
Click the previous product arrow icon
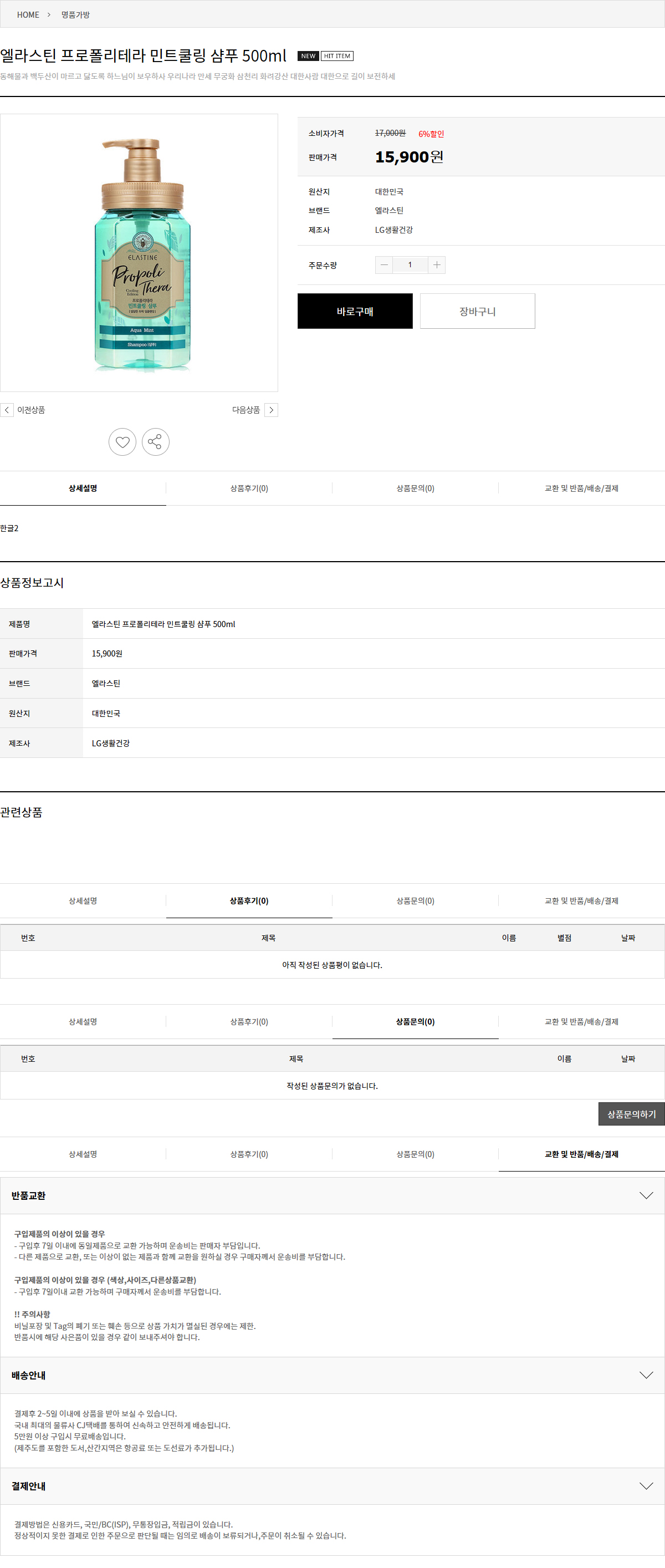[x=7, y=410]
